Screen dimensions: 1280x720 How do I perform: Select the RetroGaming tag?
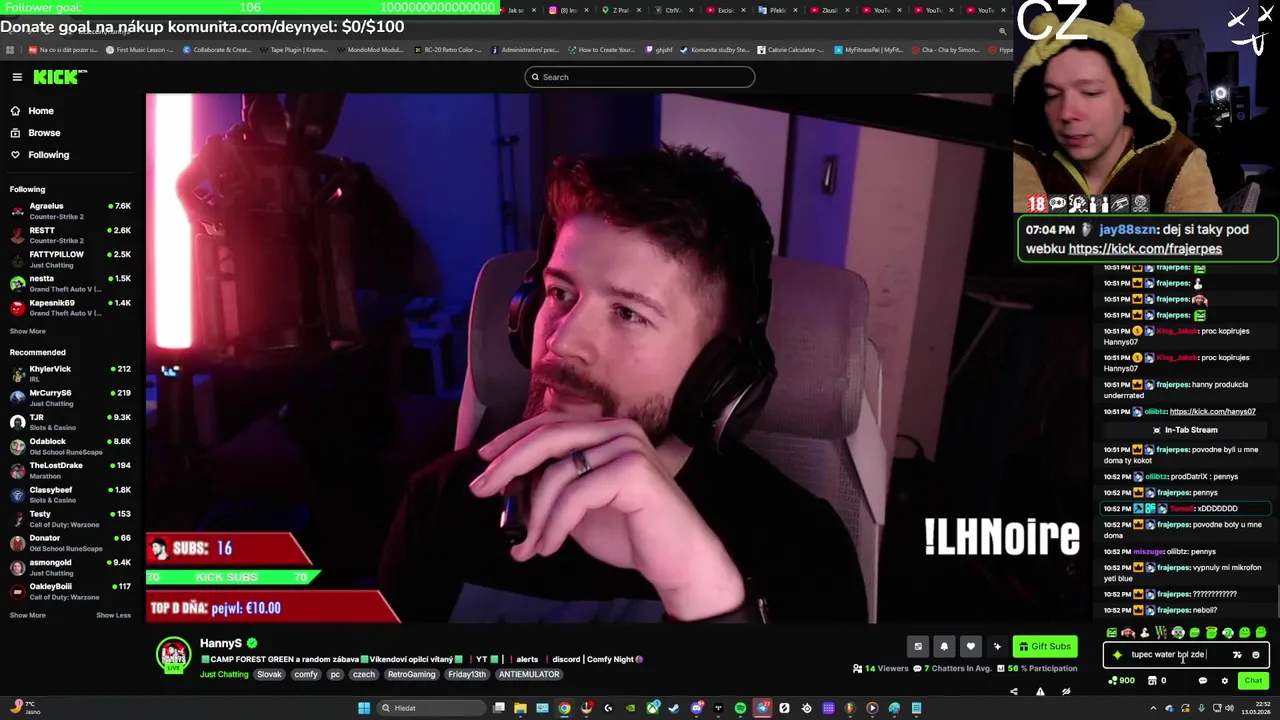tap(411, 674)
